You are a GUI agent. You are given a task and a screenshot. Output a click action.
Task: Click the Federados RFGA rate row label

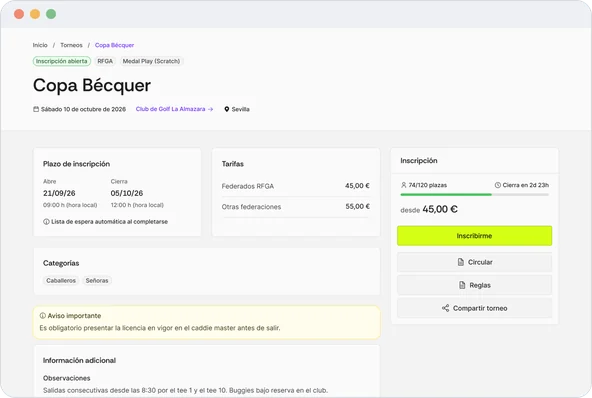coord(248,186)
